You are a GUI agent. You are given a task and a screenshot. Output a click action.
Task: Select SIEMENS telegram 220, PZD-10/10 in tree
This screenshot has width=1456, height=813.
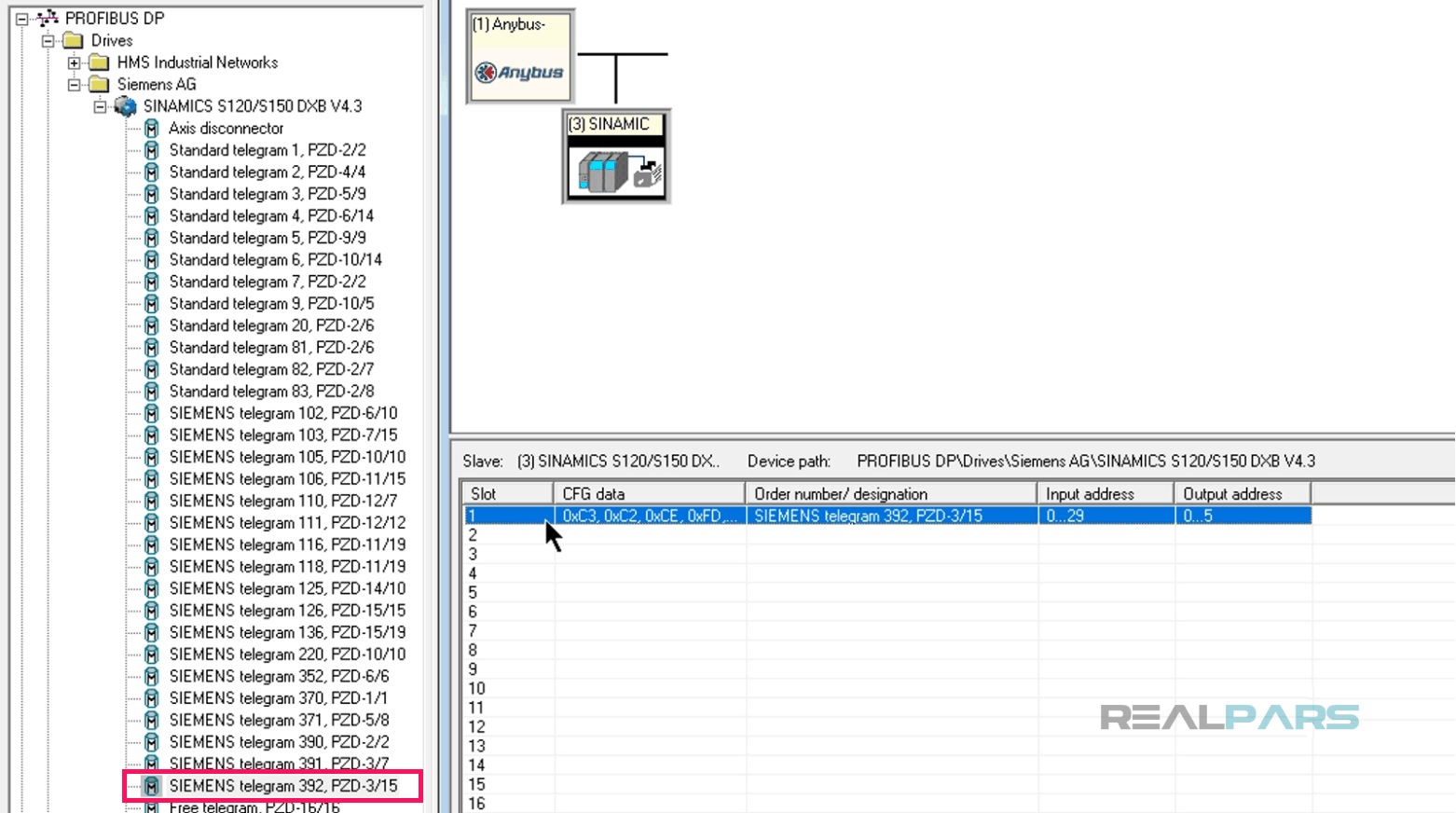pos(287,655)
